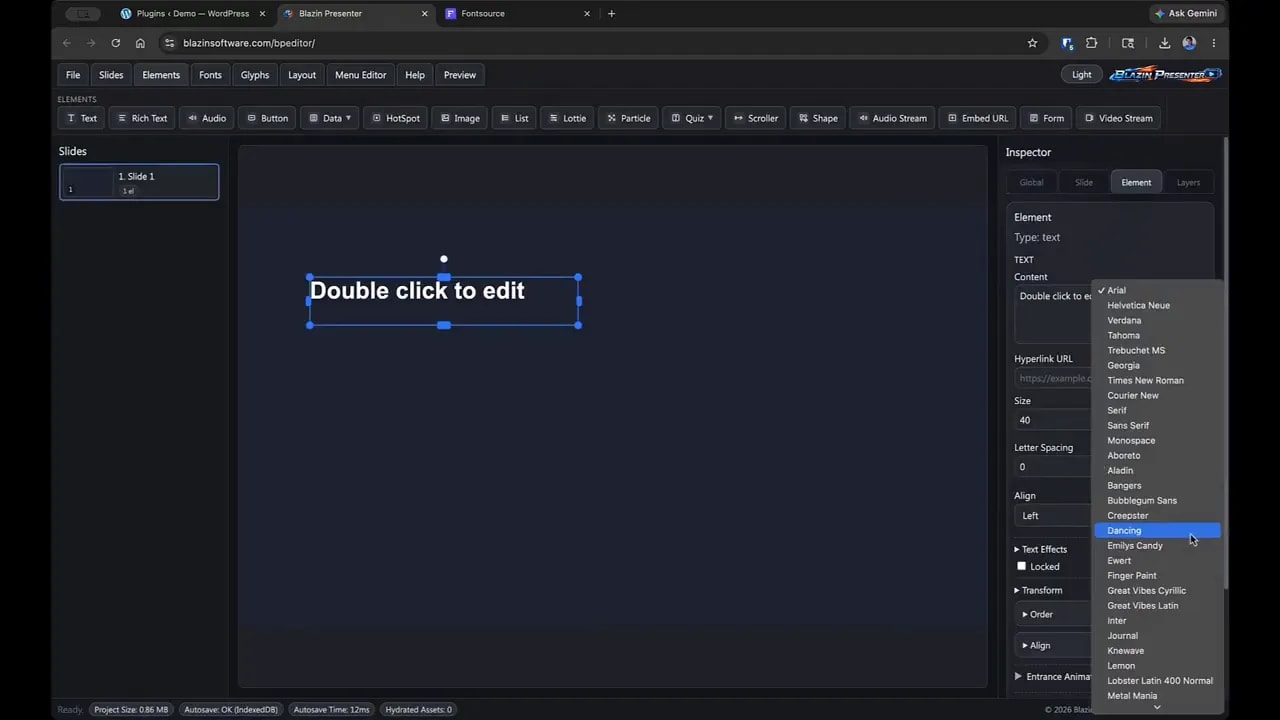Switch to the Layers inspector tab
This screenshot has width=1280, height=720.
click(x=1188, y=182)
